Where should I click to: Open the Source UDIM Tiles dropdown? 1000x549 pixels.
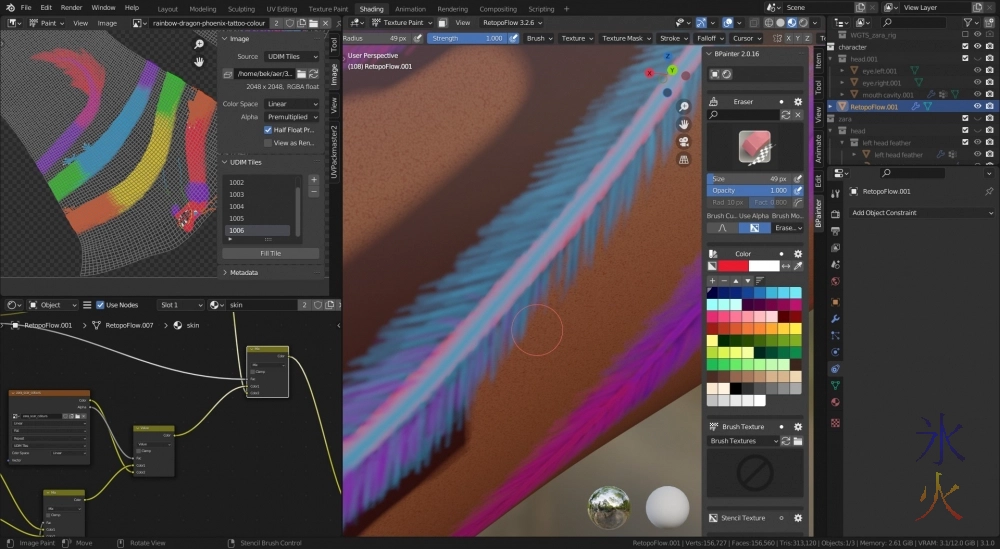click(291, 57)
